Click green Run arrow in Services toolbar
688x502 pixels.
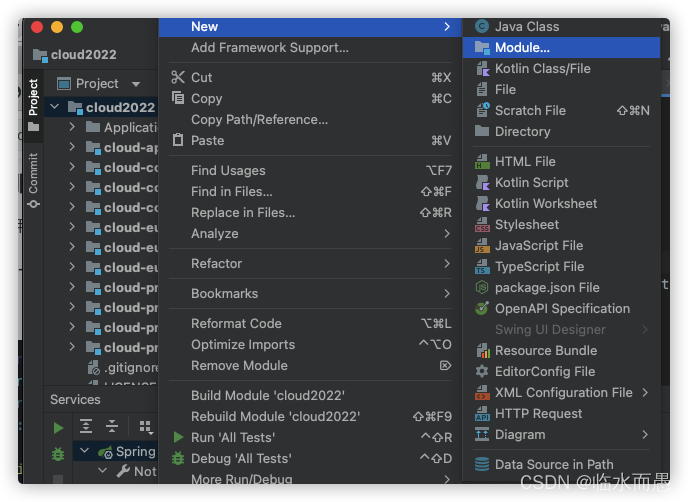(58, 428)
